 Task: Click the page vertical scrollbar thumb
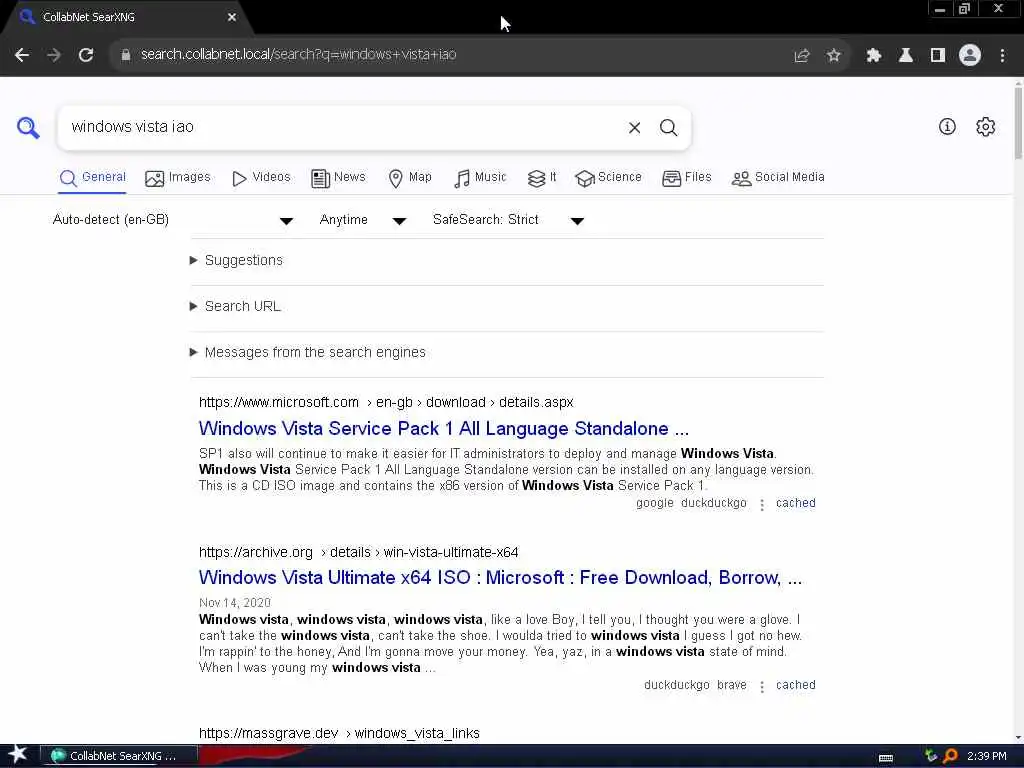pos(1018,121)
